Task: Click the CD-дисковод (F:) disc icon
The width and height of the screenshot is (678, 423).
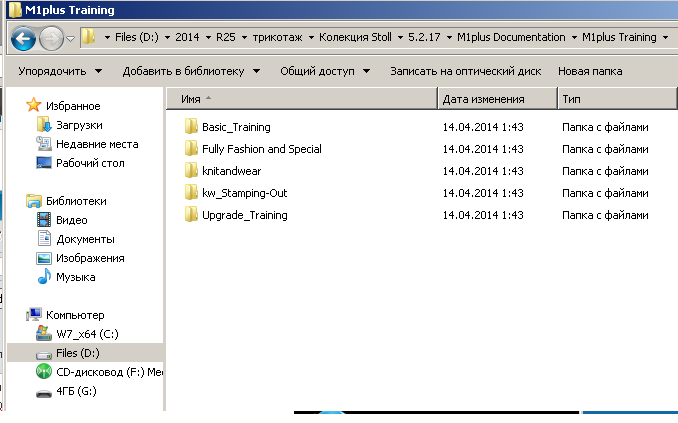Action: [44, 372]
